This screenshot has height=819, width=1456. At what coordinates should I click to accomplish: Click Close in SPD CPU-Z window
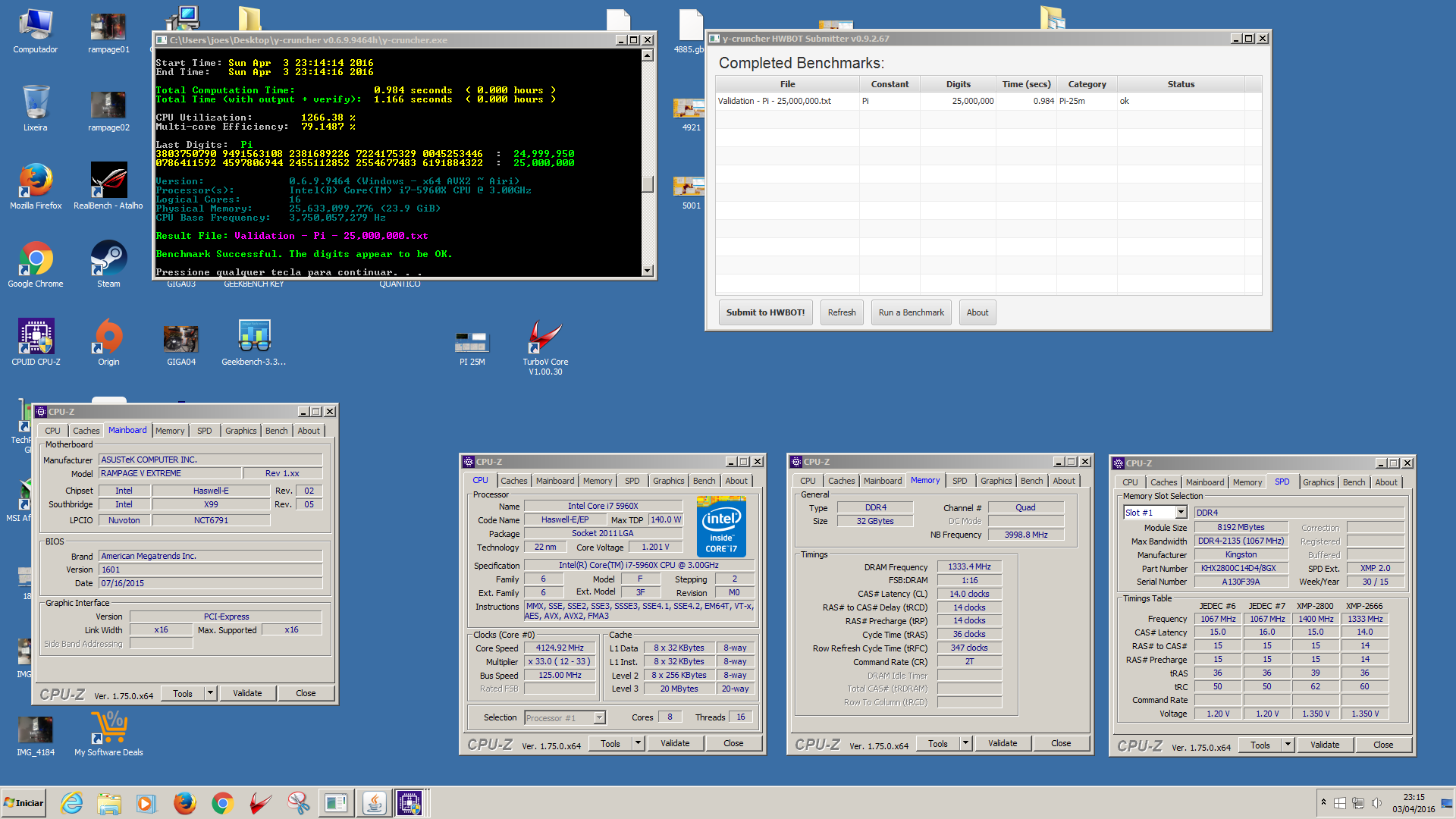[x=1383, y=745]
